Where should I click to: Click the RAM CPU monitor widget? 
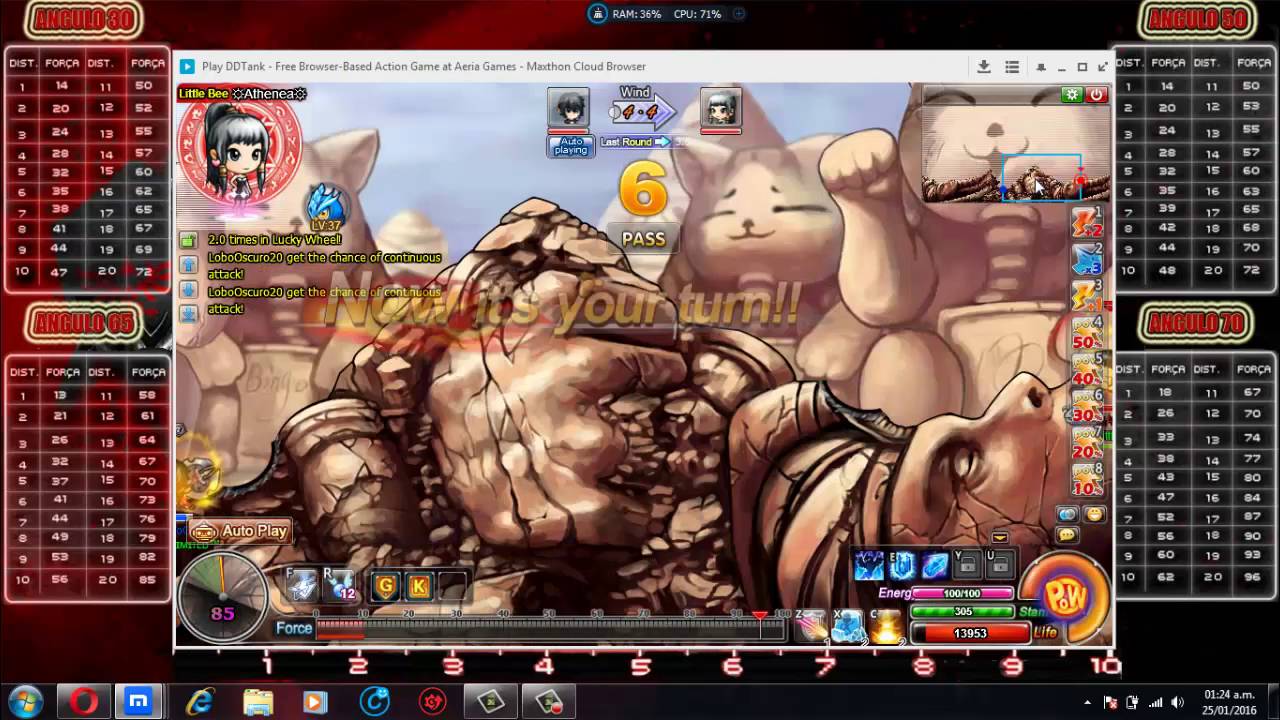666,14
